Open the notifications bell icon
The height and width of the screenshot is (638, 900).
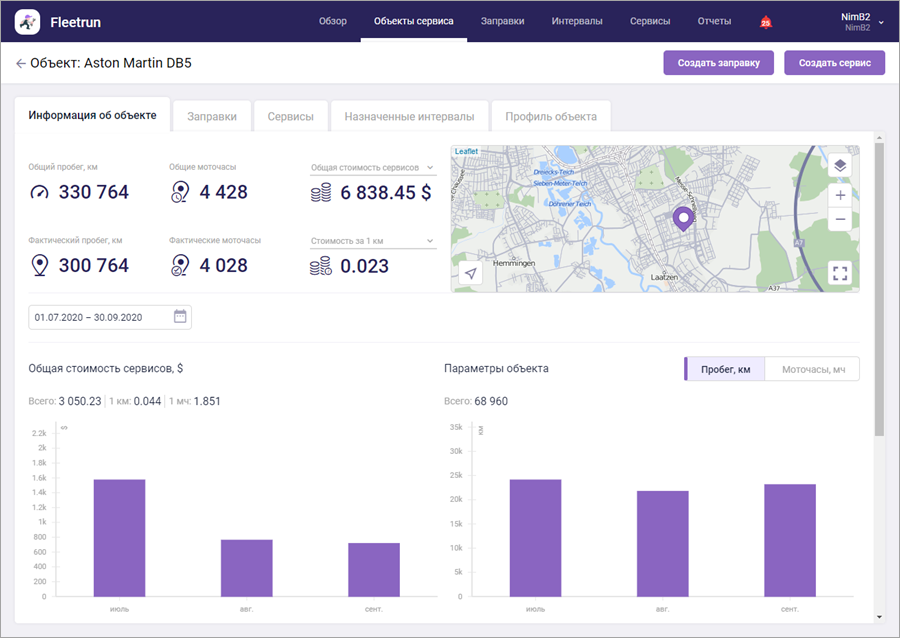pos(766,22)
